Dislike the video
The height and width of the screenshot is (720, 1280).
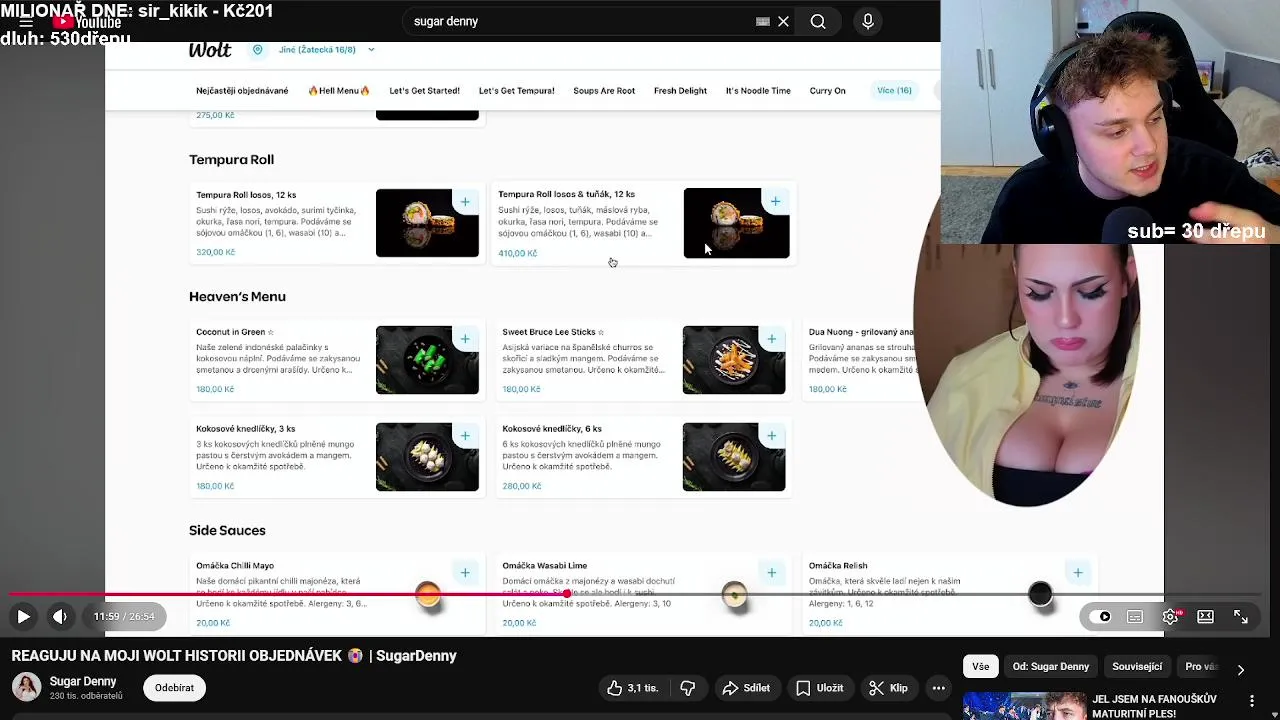click(687, 688)
